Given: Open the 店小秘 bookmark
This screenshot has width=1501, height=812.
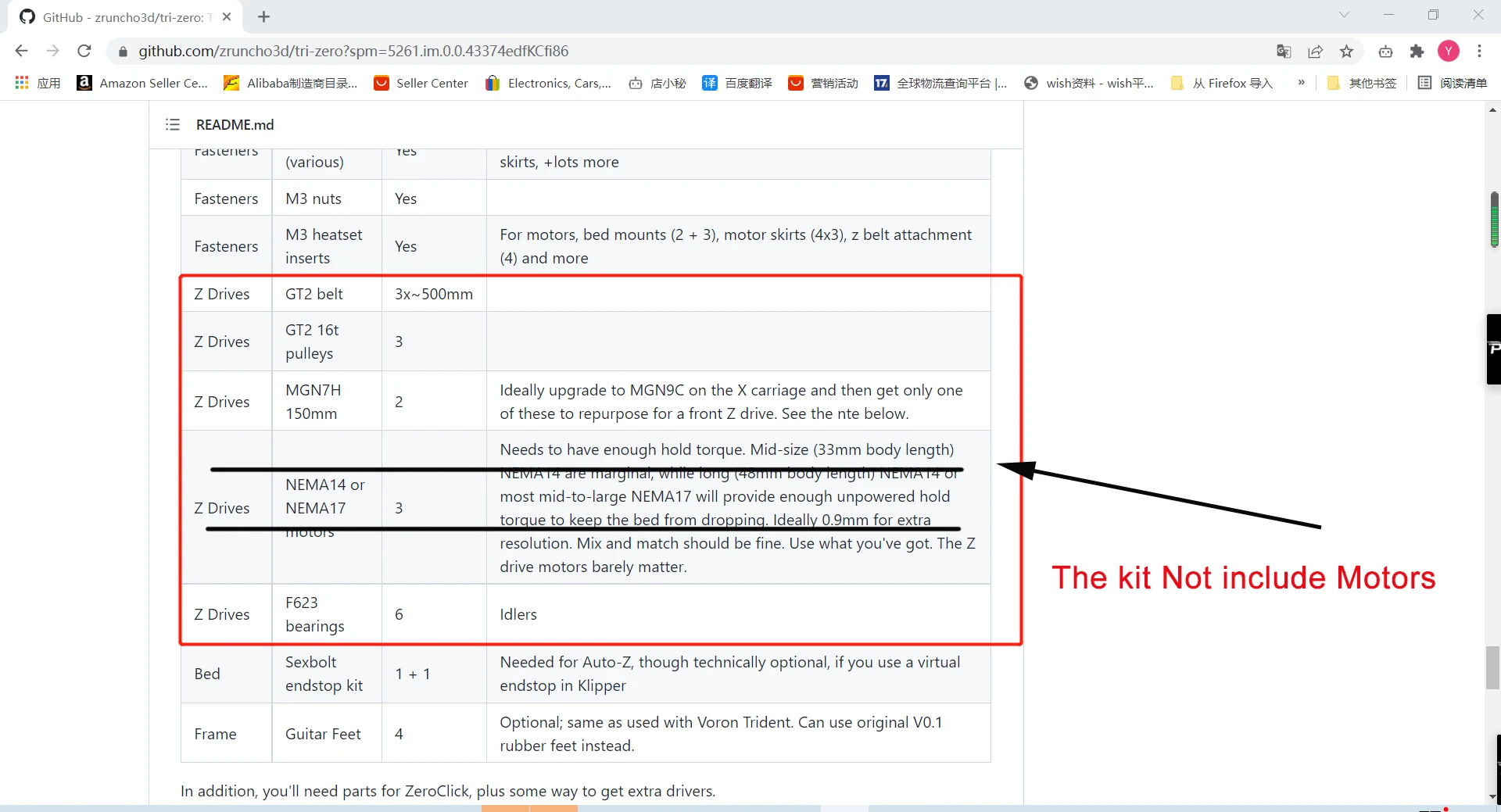Looking at the screenshot, I should 657,83.
